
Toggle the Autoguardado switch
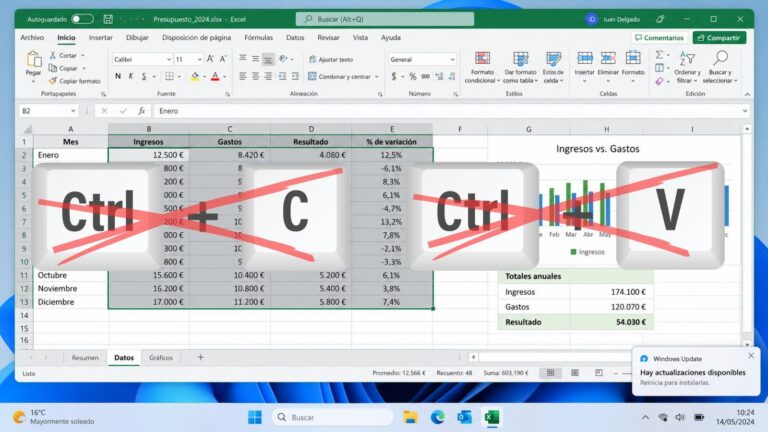(x=82, y=19)
